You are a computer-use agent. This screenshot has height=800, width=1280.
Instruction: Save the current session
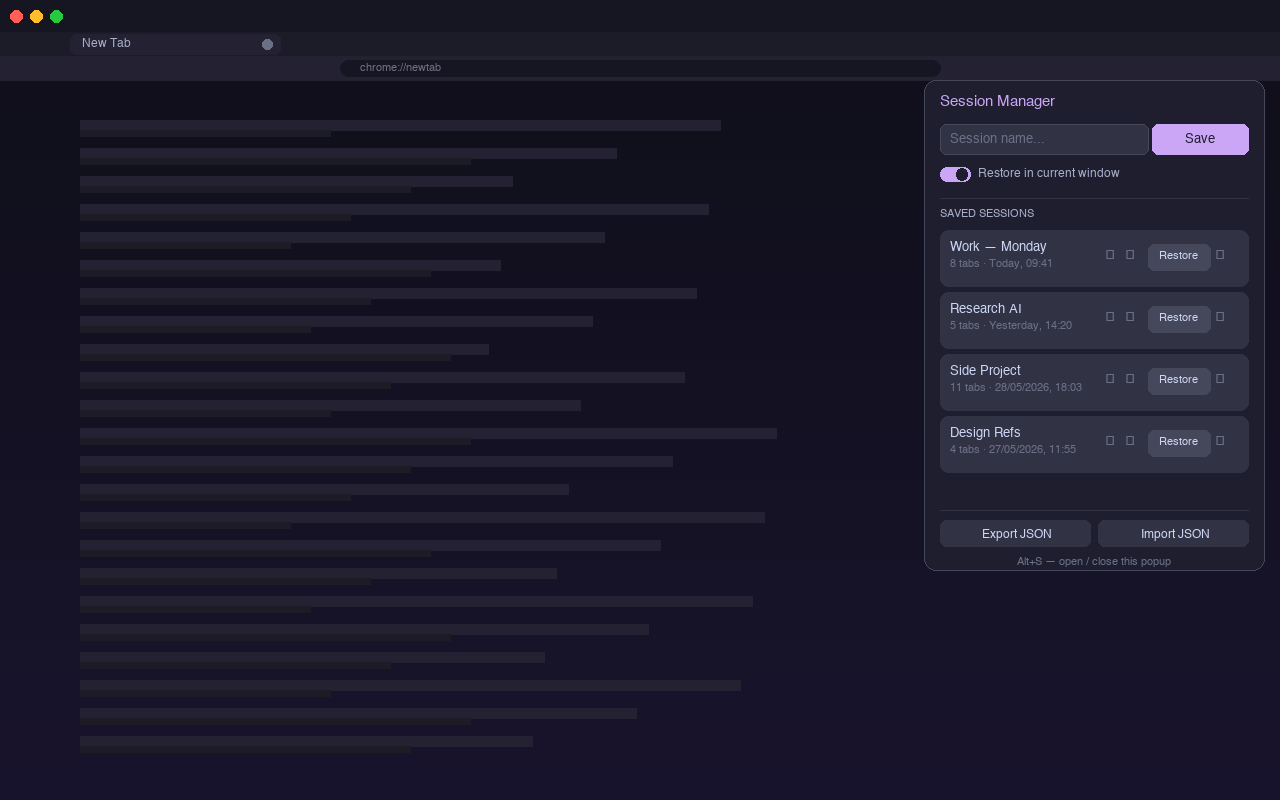1200,139
